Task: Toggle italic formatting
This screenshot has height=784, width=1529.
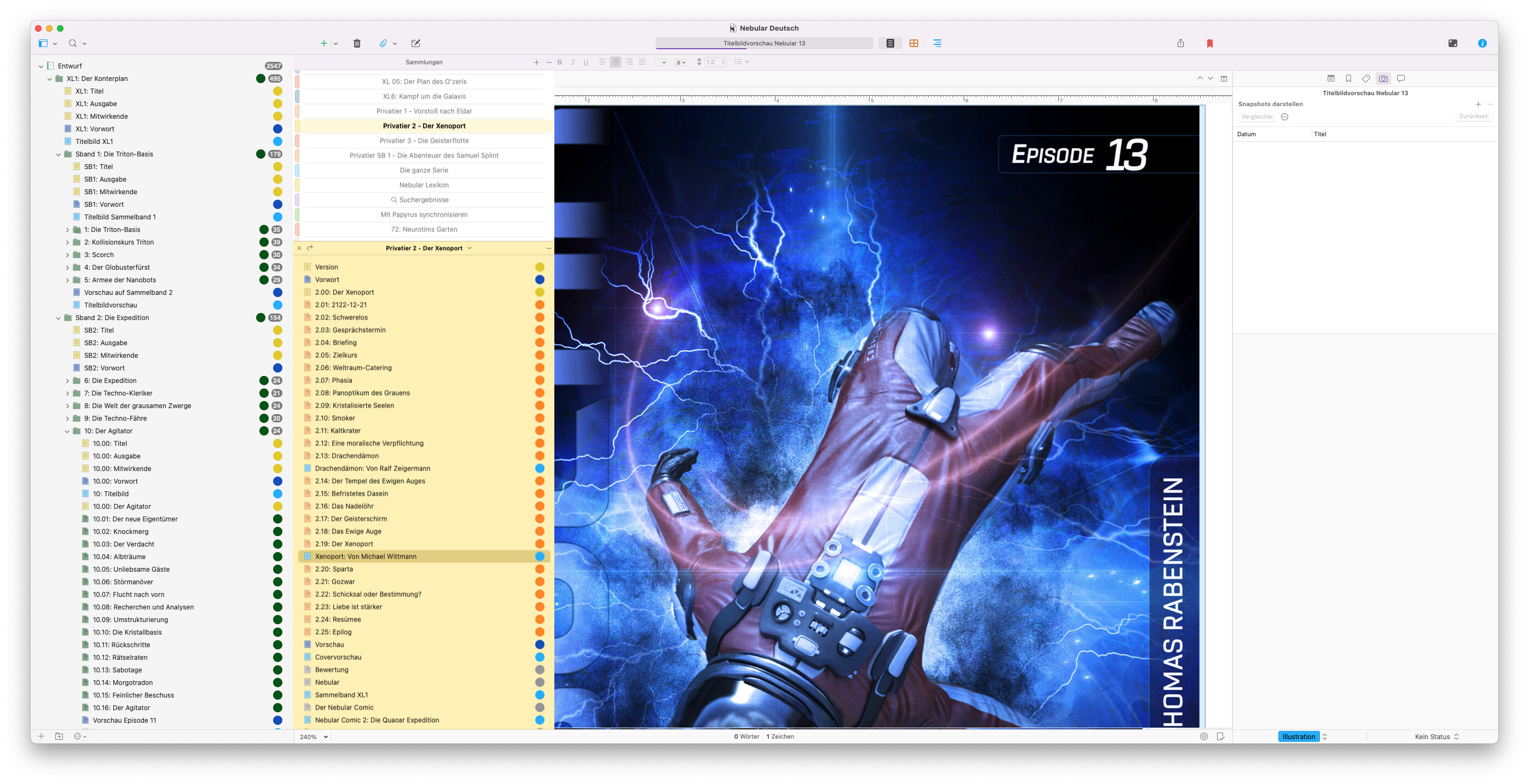Action: pos(572,62)
